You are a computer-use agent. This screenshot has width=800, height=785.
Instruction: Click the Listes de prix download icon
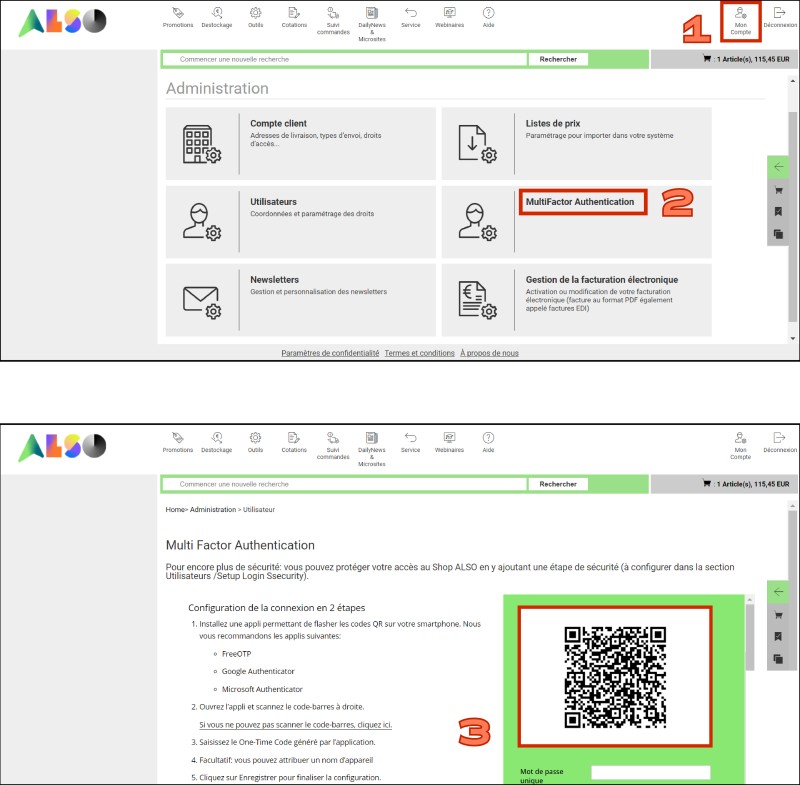click(478, 144)
